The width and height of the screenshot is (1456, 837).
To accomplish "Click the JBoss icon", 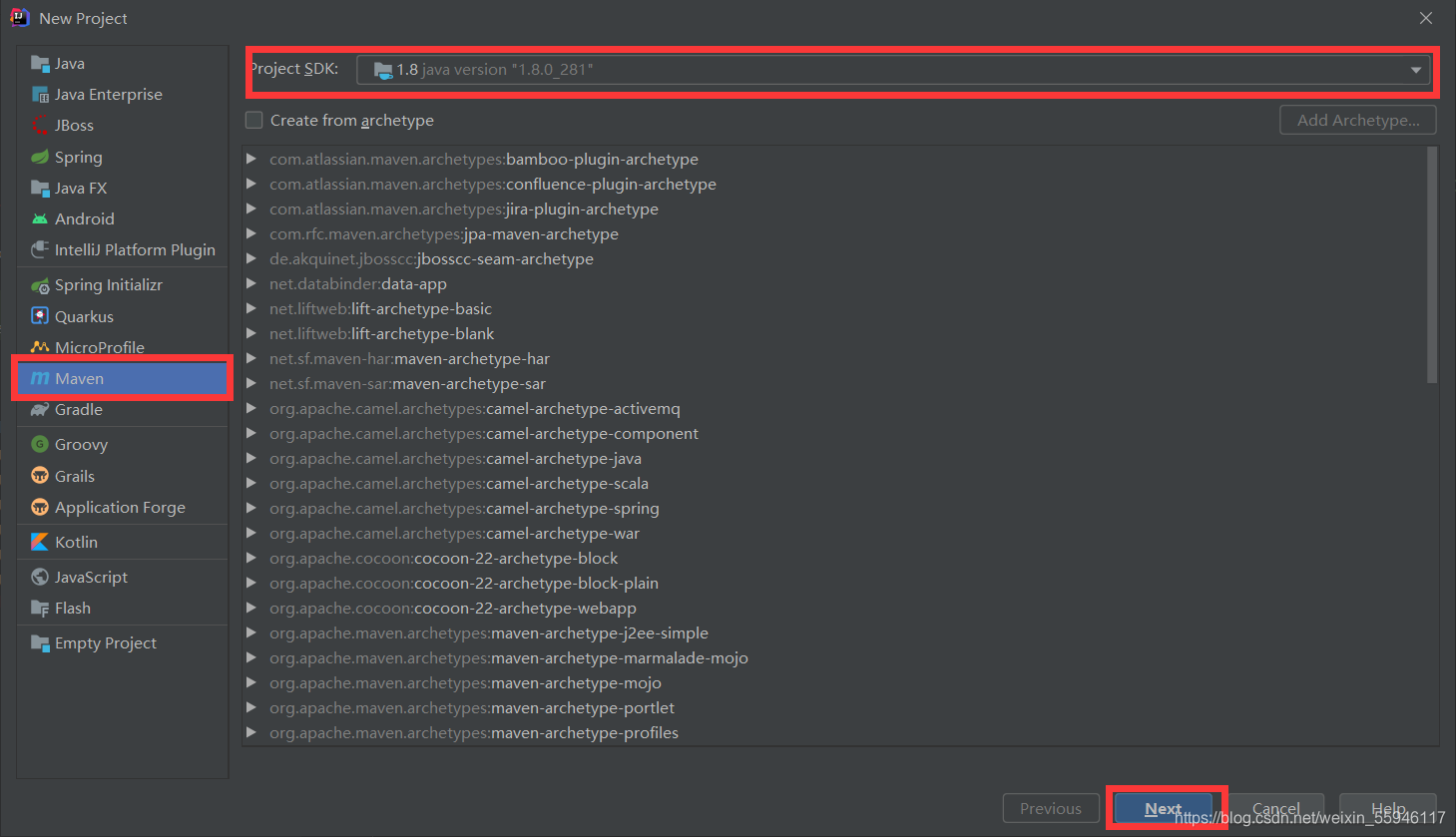I will (x=40, y=126).
